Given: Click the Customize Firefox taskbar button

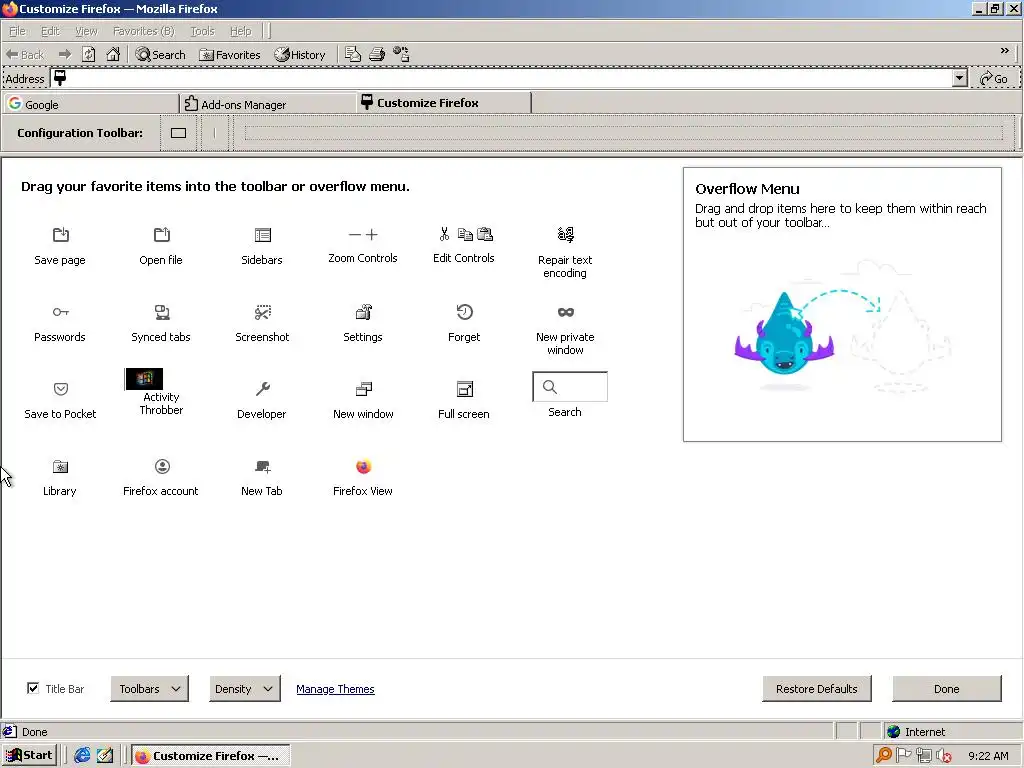Looking at the screenshot, I should pos(211,756).
